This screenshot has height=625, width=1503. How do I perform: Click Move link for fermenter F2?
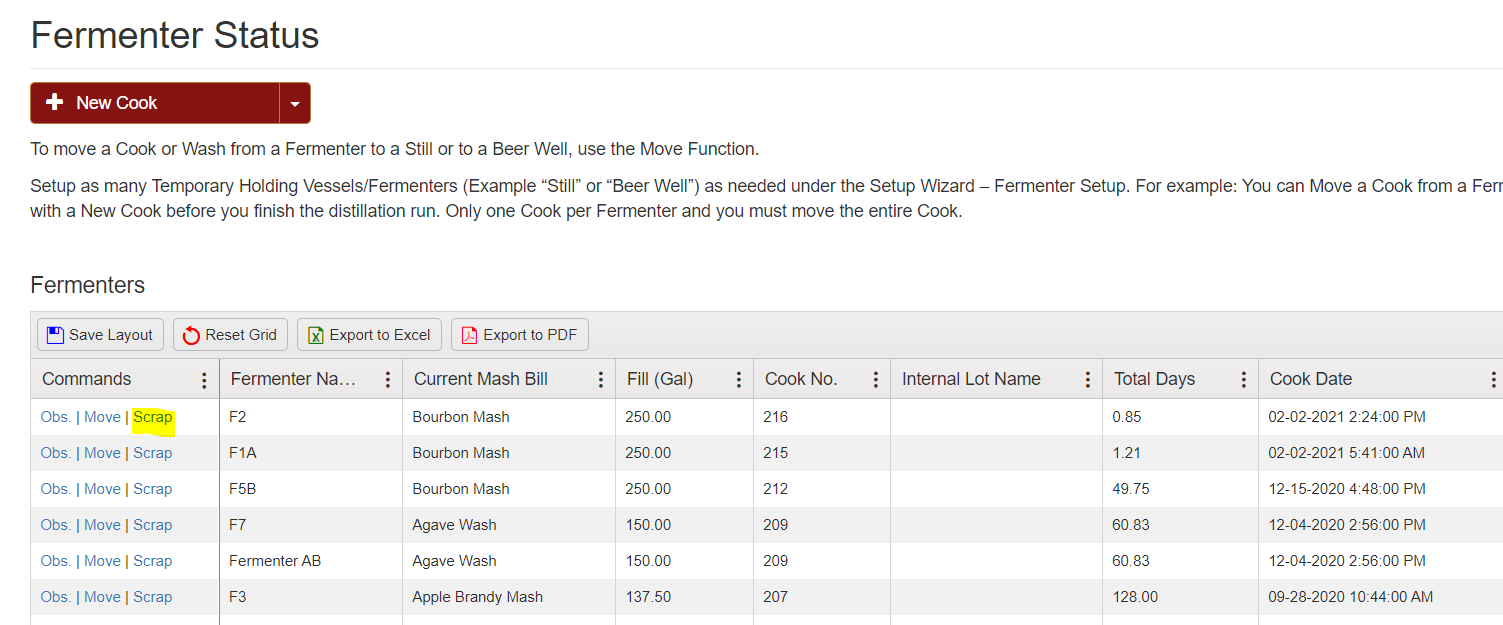pos(102,417)
